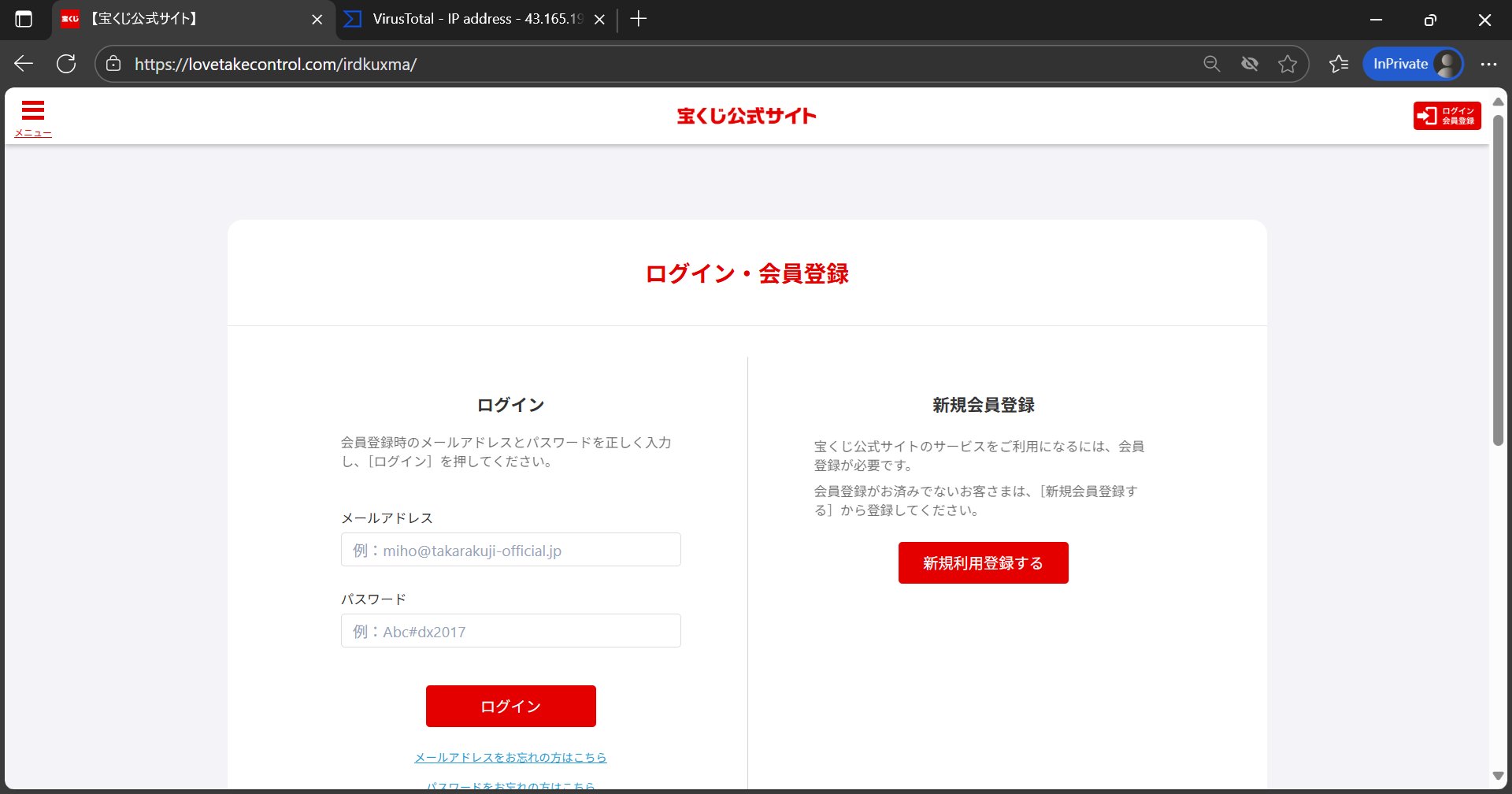Click the パスワード input field

point(510,631)
